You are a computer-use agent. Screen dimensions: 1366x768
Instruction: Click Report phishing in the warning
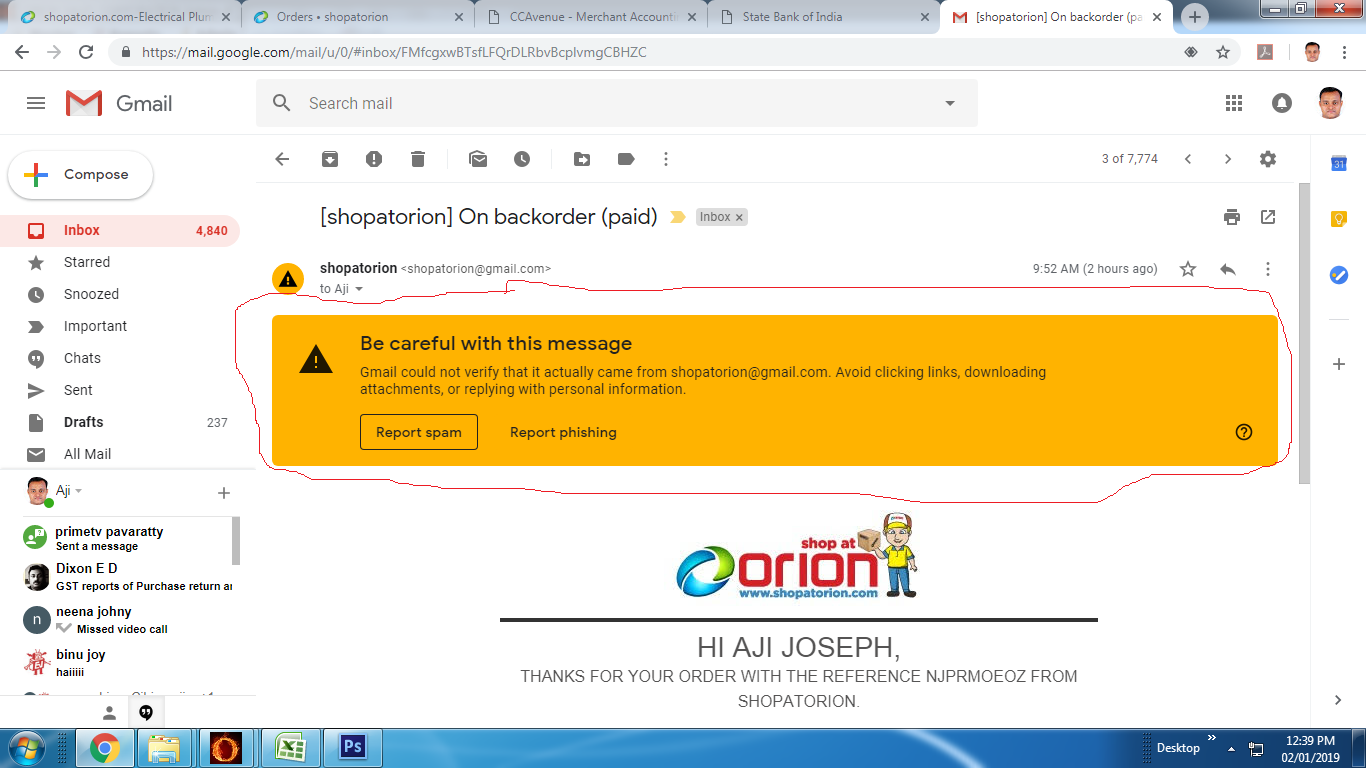pyautogui.click(x=563, y=432)
